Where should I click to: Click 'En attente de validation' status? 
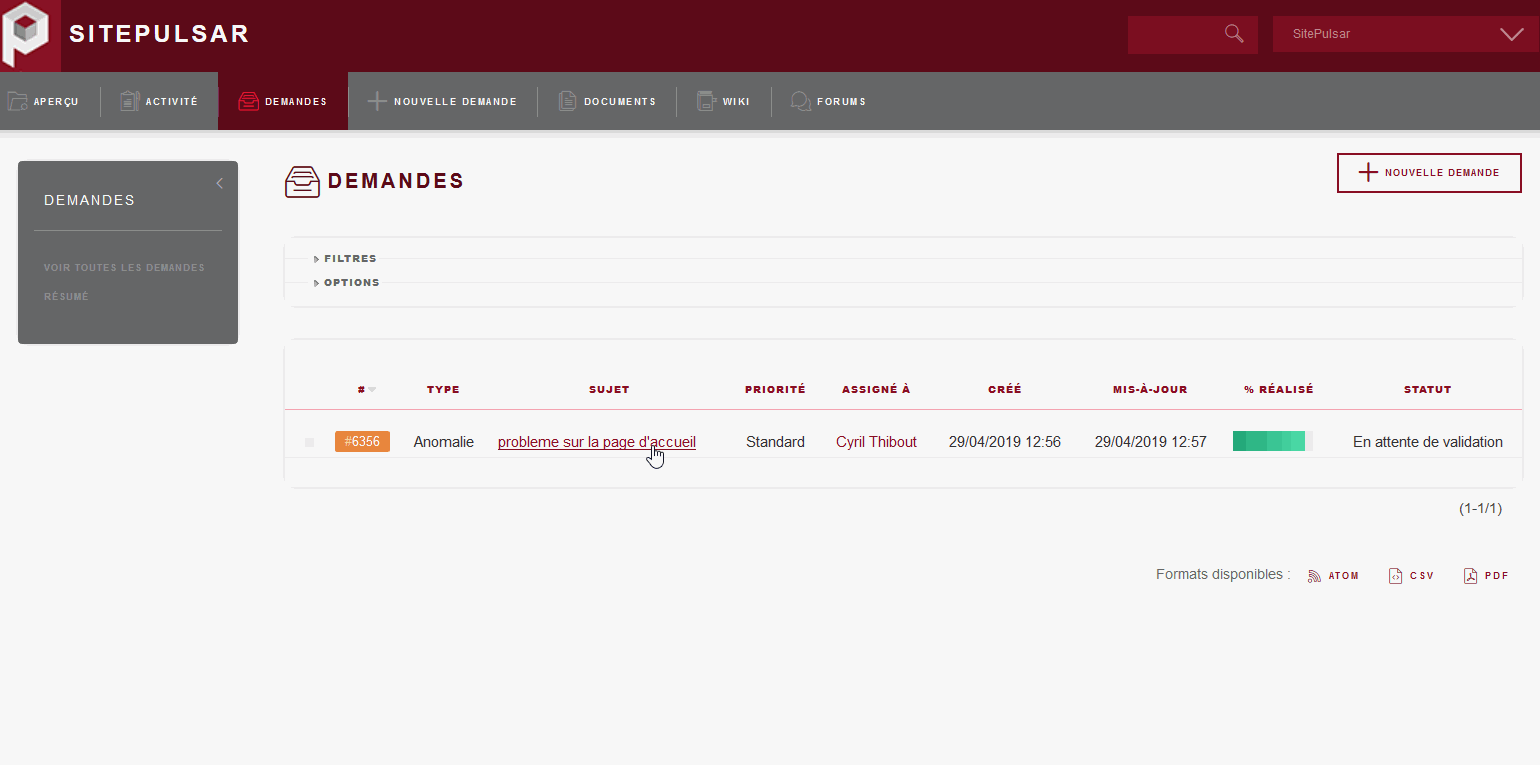click(1428, 442)
